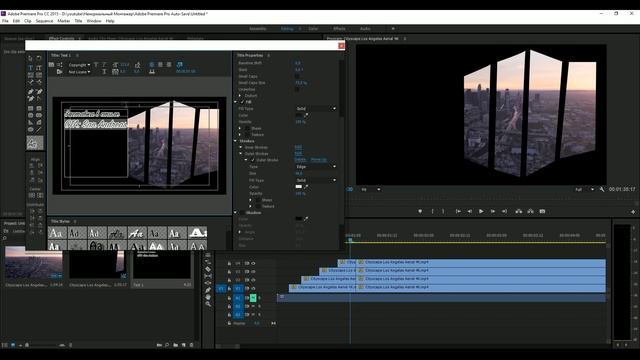Toggle V4 track eye visibility
640x360 pixels.
[253, 264]
